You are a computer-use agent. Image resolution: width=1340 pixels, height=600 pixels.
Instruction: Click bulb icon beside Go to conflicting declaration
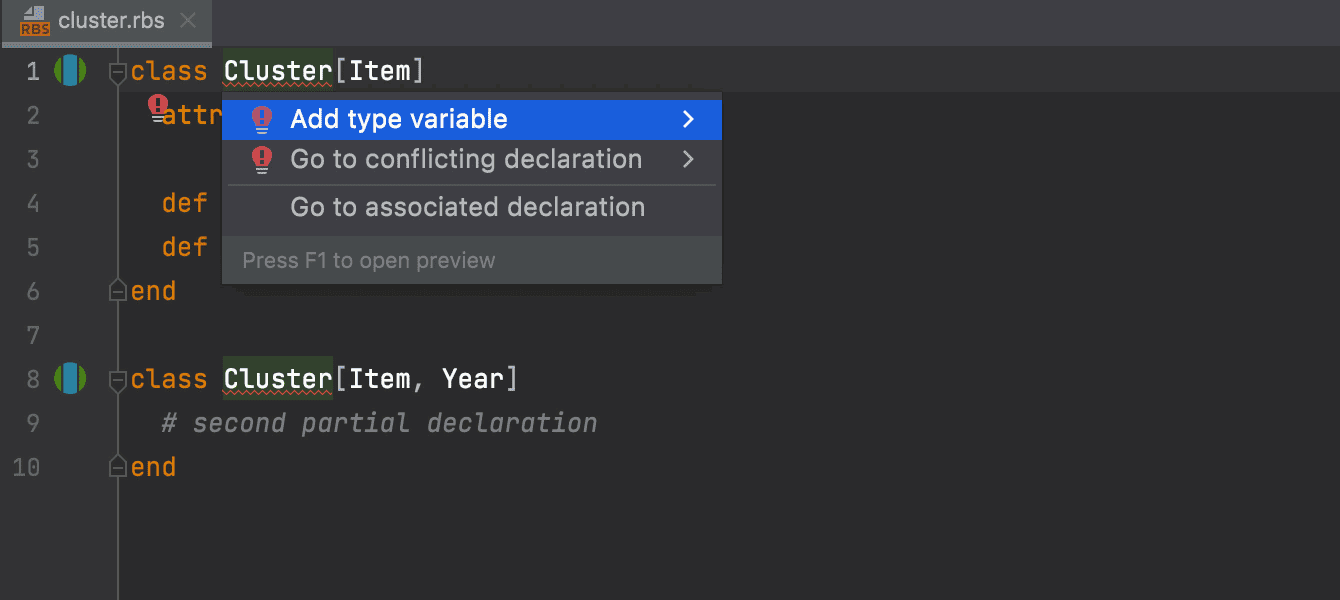pyautogui.click(x=262, y=160)
